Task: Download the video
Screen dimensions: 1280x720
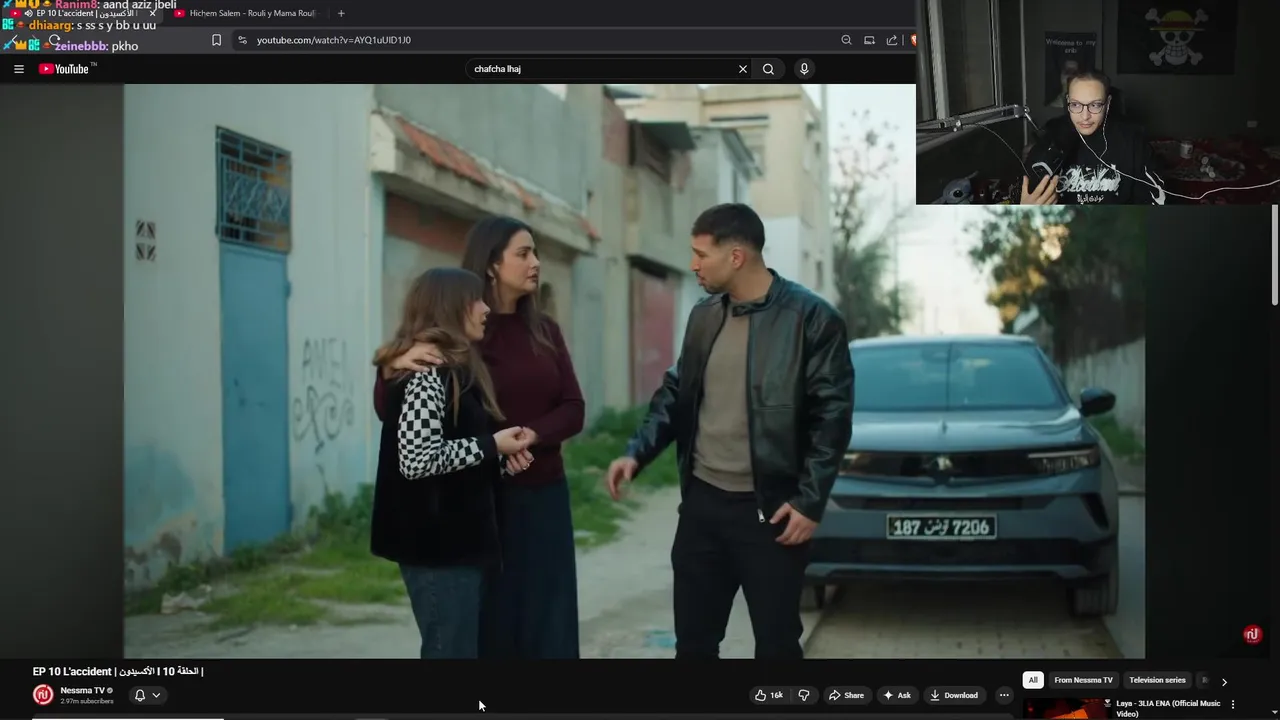Action: click(x=953, y=695)
